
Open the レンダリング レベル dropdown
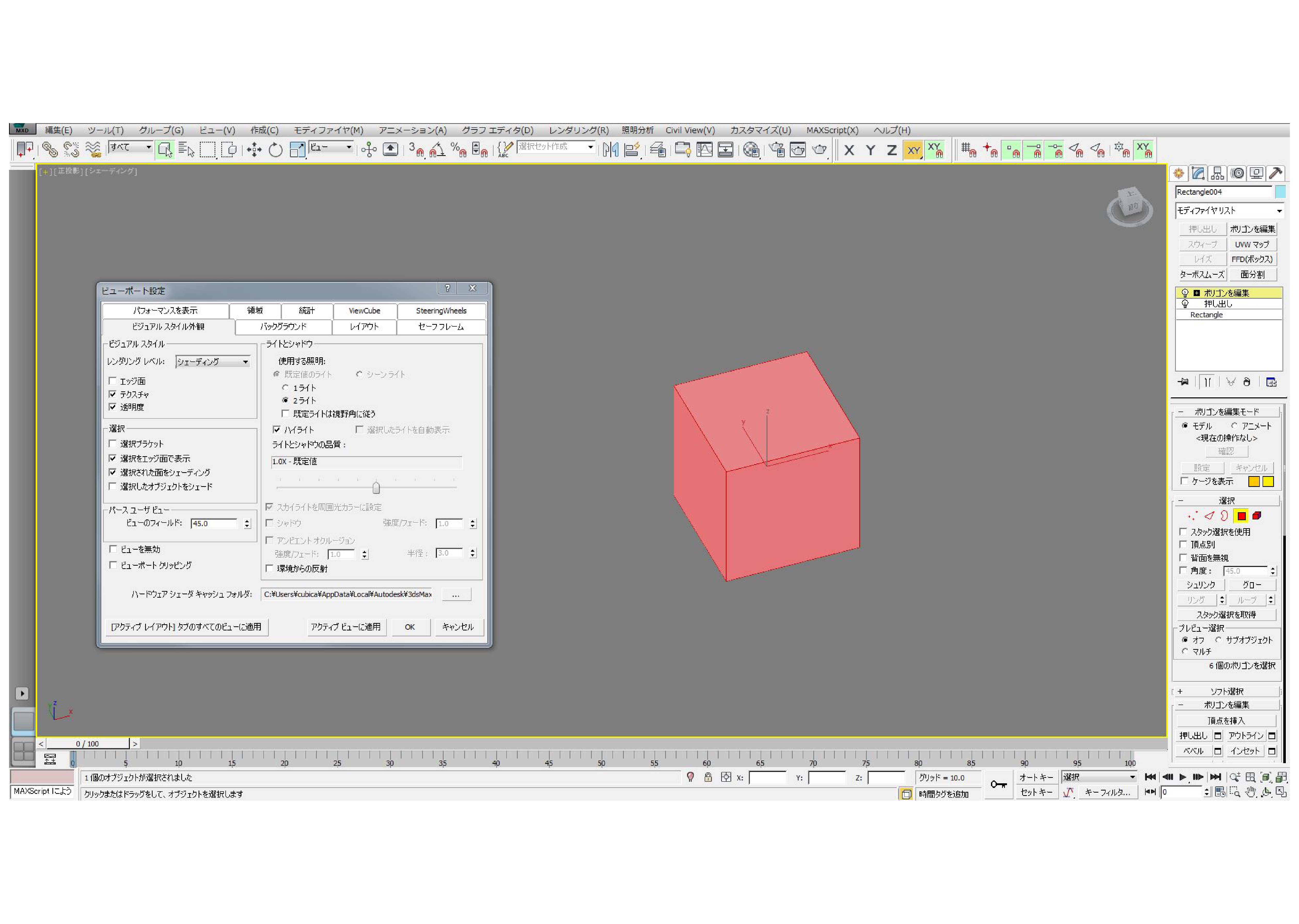coord(212,362)
